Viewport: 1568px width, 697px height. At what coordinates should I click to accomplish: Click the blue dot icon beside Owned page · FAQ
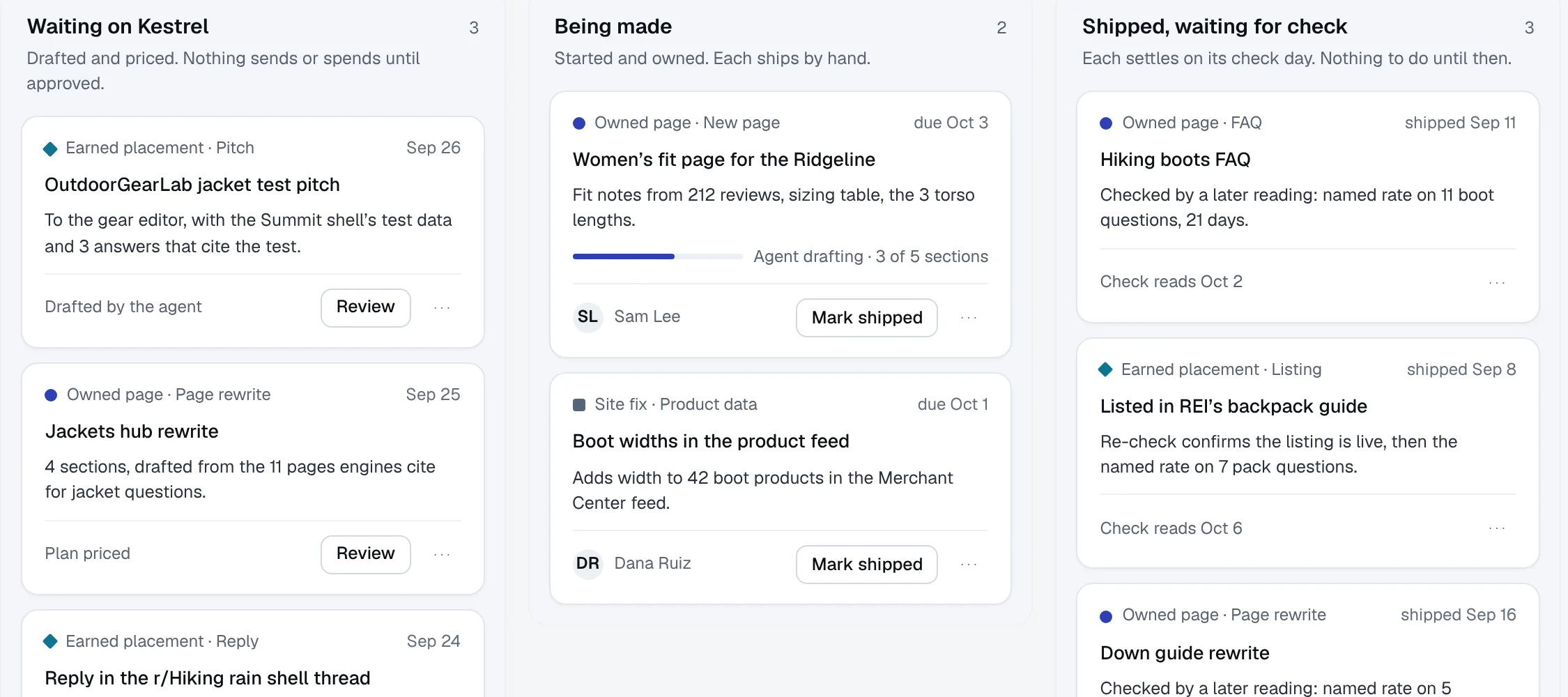pyautogui.click(x=1106, y=123)
